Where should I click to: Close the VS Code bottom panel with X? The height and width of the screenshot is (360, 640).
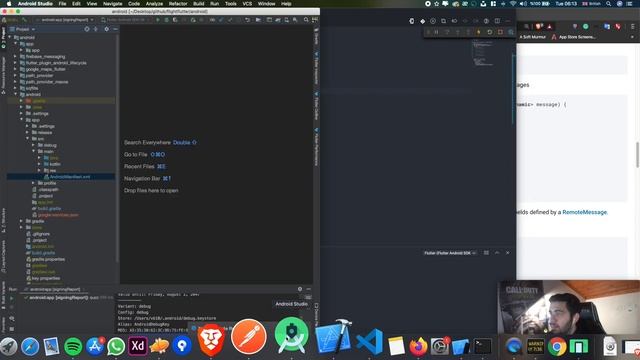point(507,253)
